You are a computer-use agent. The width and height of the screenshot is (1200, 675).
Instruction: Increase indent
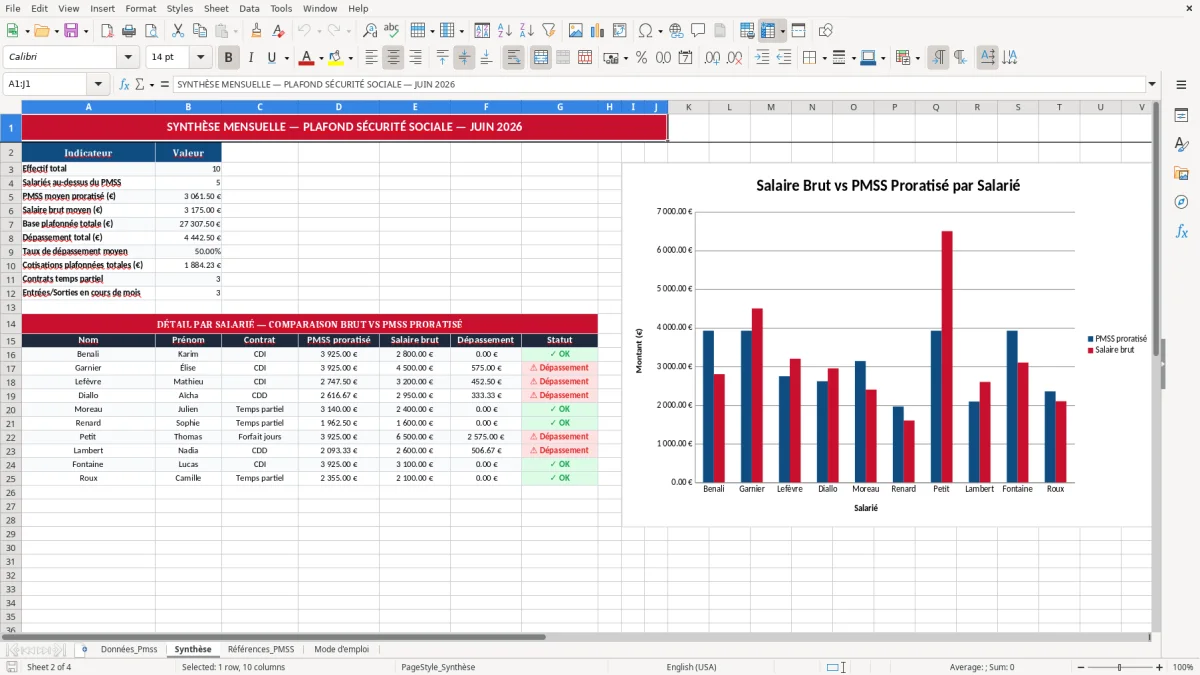tap(762, 58)
